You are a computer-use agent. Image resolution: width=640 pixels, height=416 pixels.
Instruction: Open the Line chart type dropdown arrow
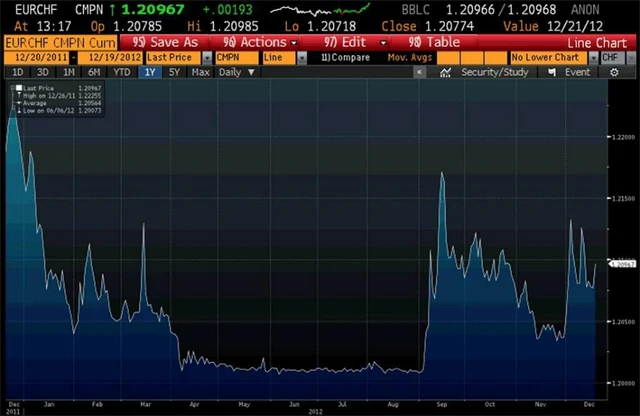[x=302, y=58]
